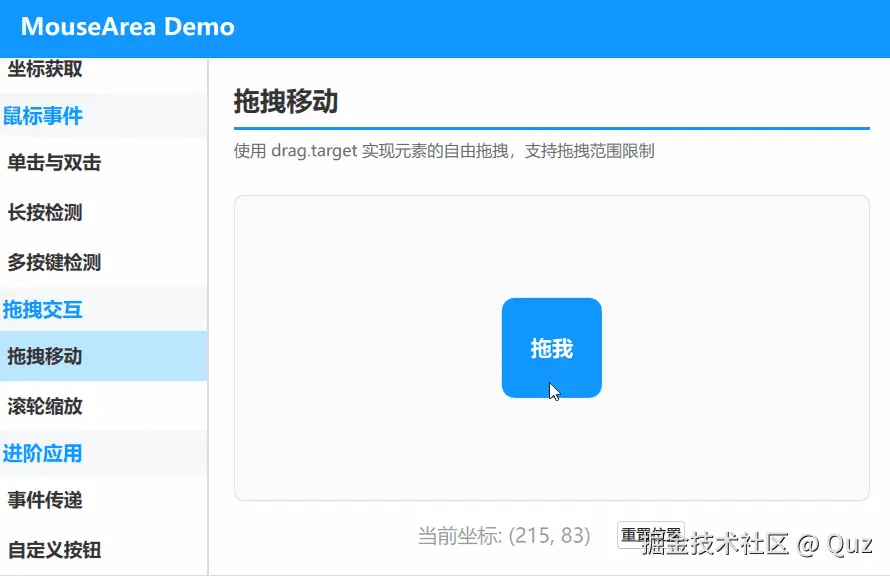Click the blue 拖我 draggable box
This screenshot has width=890, height=576.
pos(552,348)
